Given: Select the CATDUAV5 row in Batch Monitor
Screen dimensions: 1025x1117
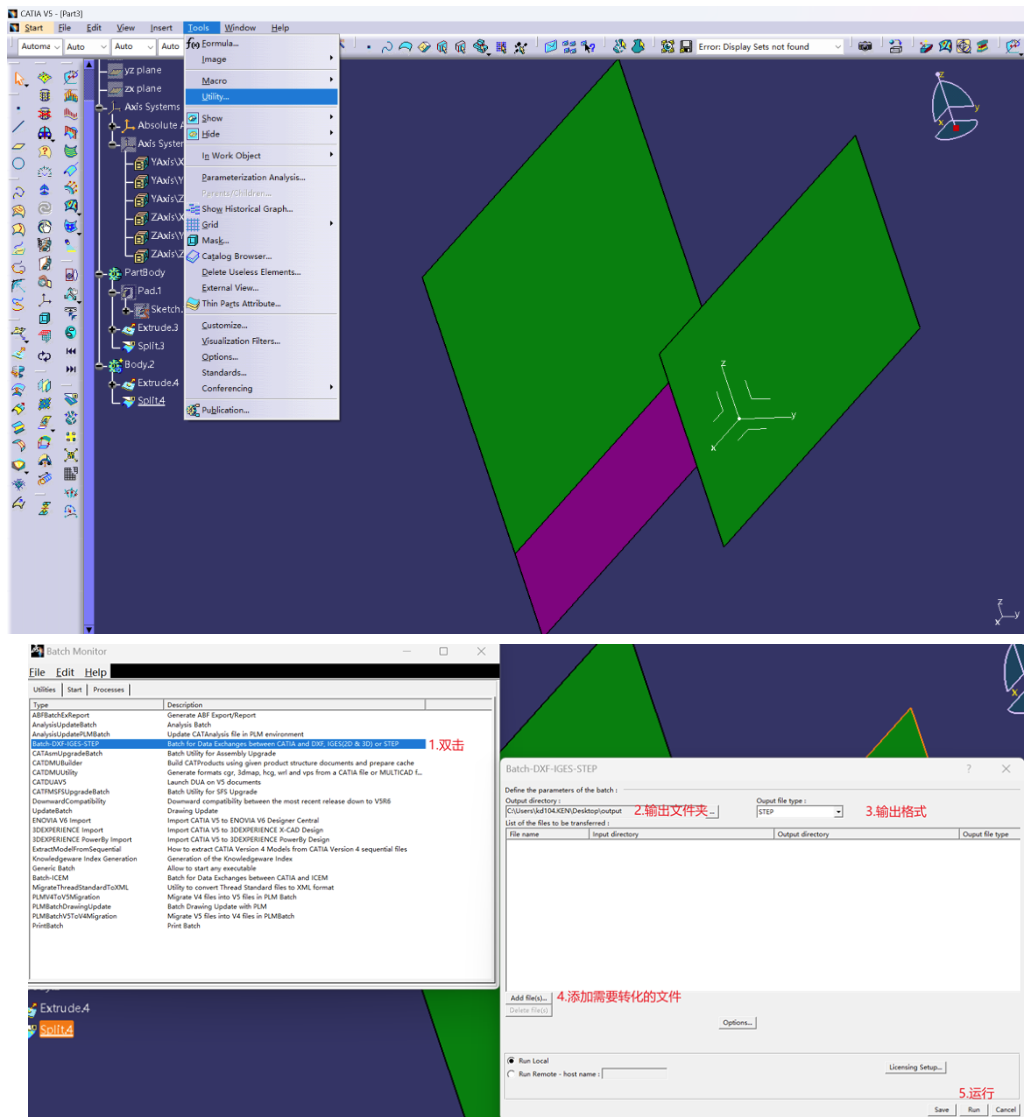Looking at the screenshot, I should (x=228, y=782).
